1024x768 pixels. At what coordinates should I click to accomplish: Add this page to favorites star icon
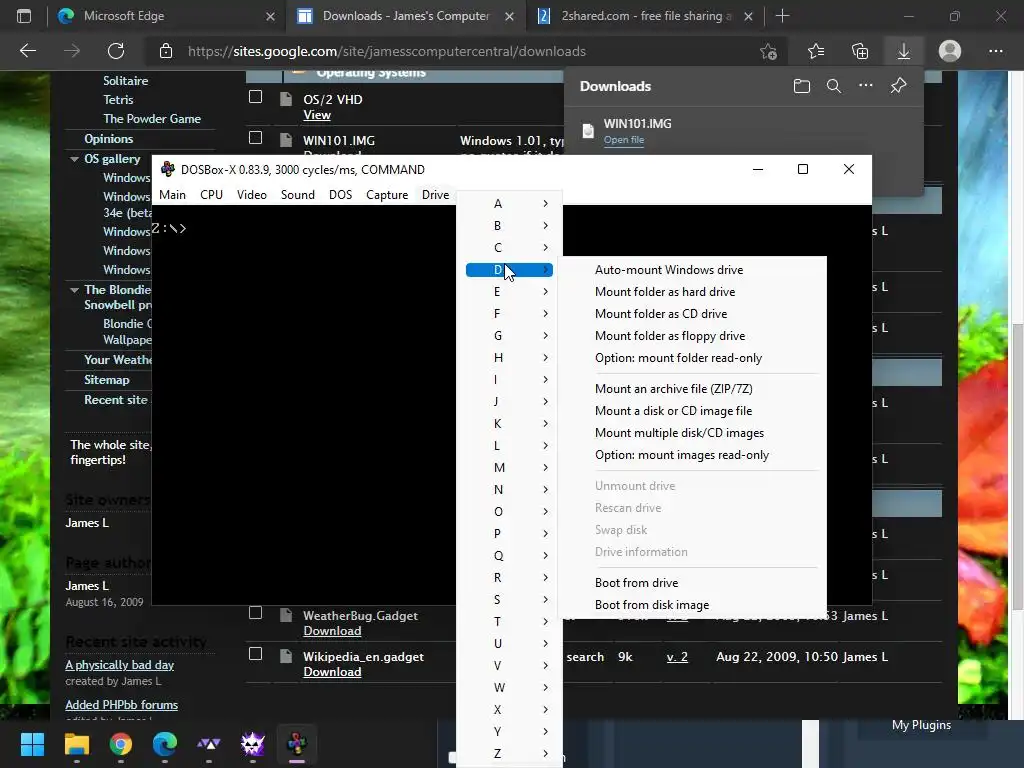[x=769, y=51]
